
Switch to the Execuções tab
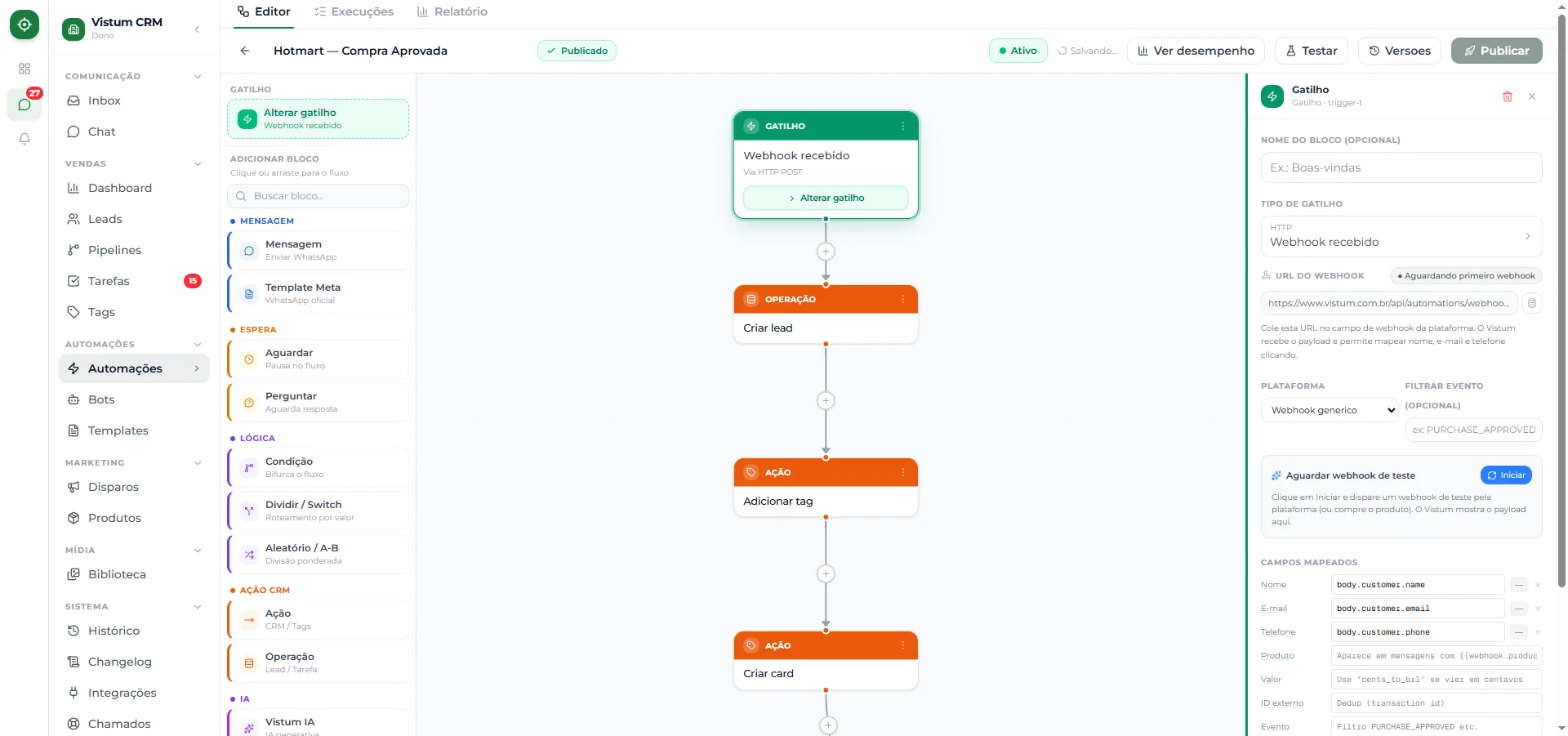tap(354, 11)
